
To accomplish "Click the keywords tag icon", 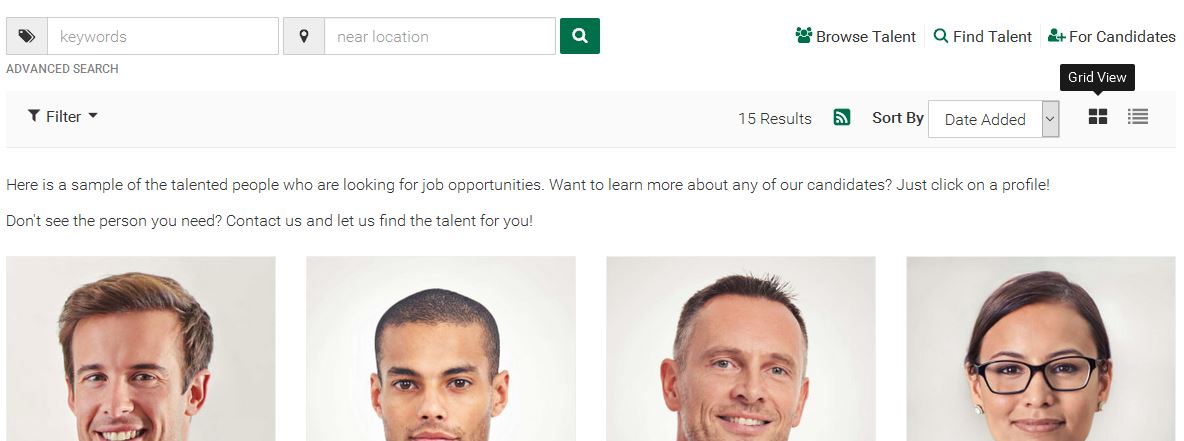I will 26,36.
